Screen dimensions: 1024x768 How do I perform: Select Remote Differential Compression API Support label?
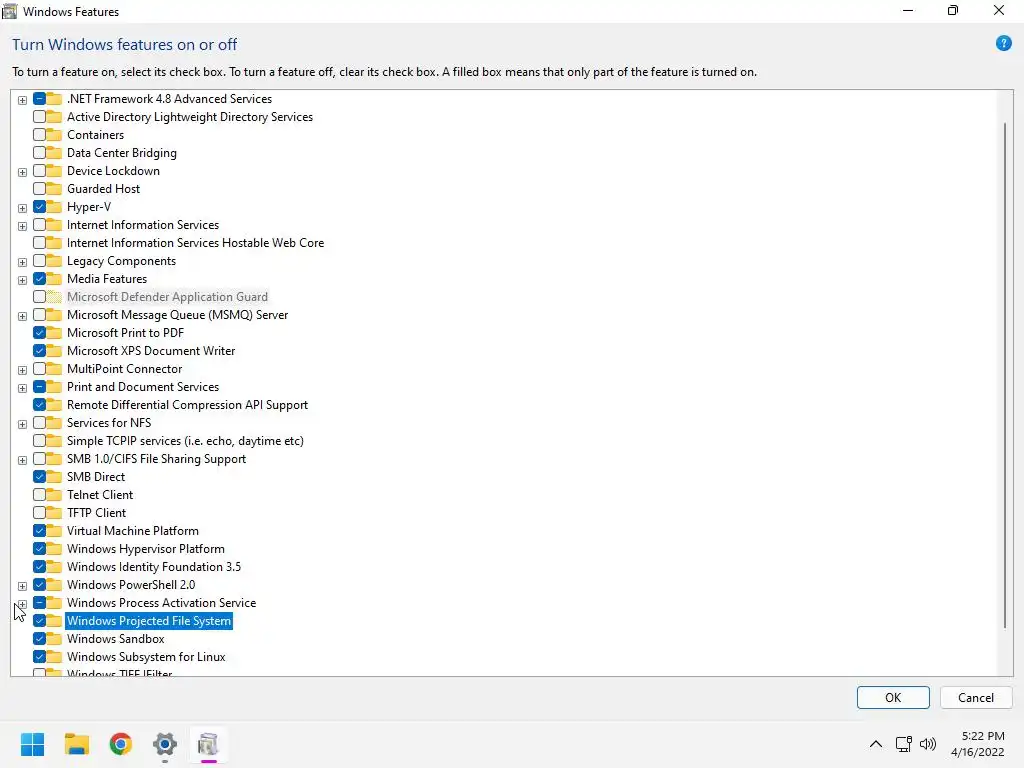tap(187, 405)
